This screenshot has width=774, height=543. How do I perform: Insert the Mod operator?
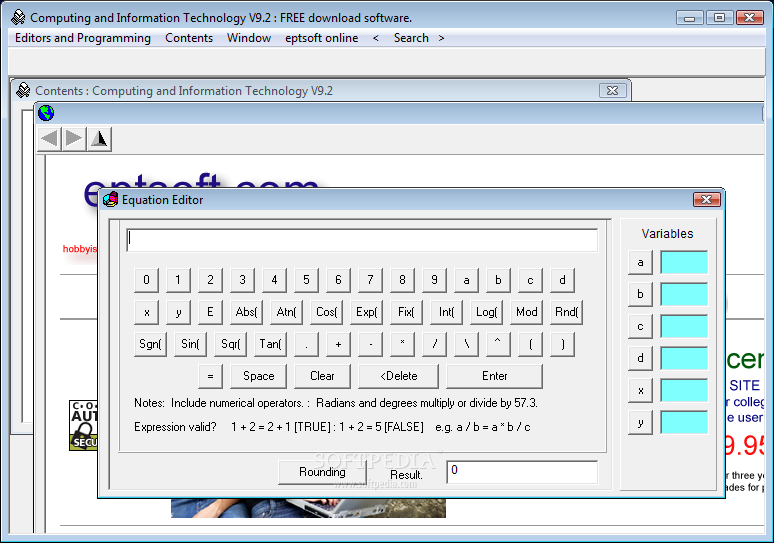526,312
